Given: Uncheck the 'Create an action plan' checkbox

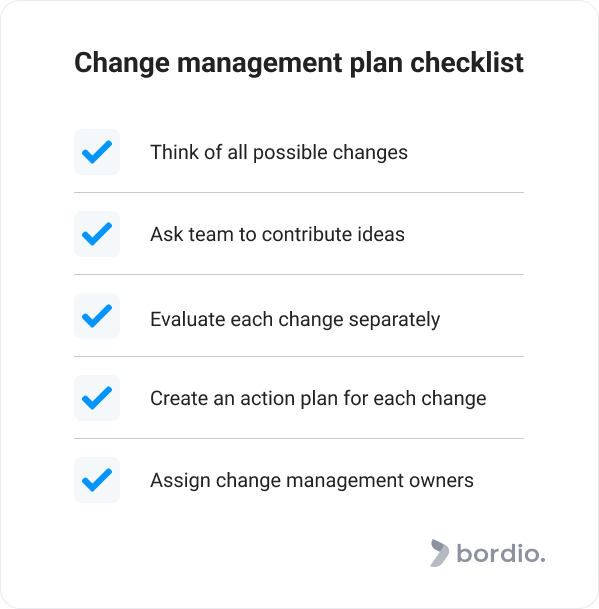Looking at the screenshot, I should (x=97, y=398).
